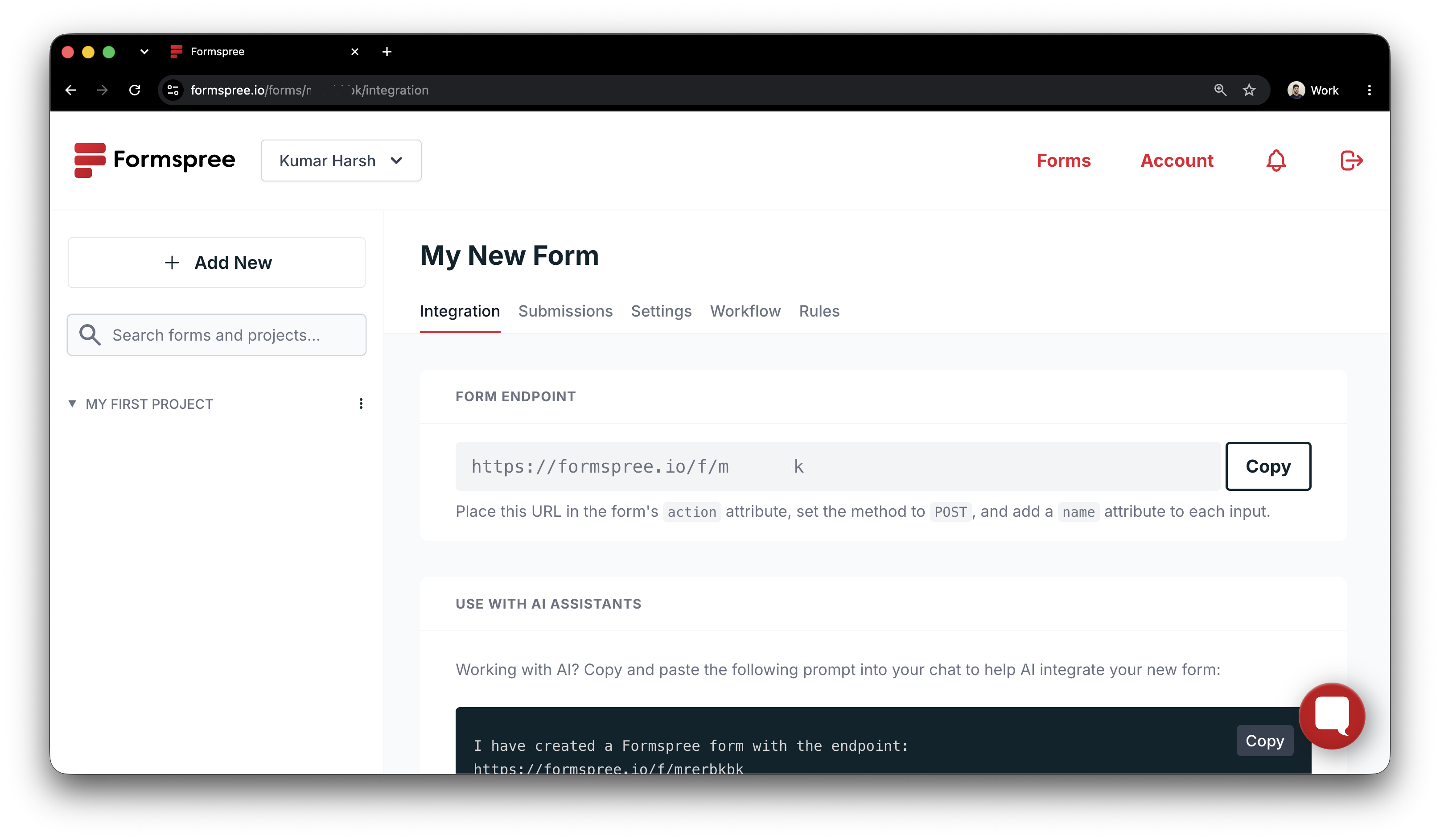
Task: Open My First Project options menu
Action: [x=361, y=404]
